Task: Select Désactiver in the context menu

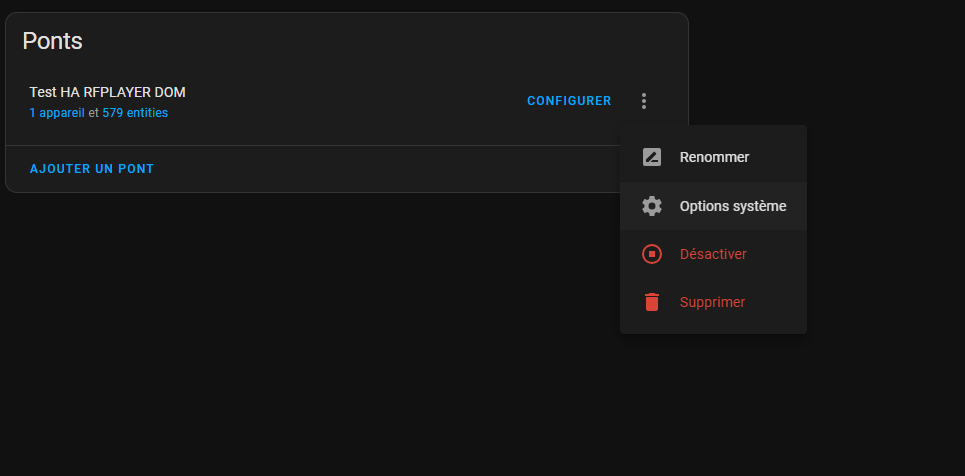Action: (x=713, y=254)
